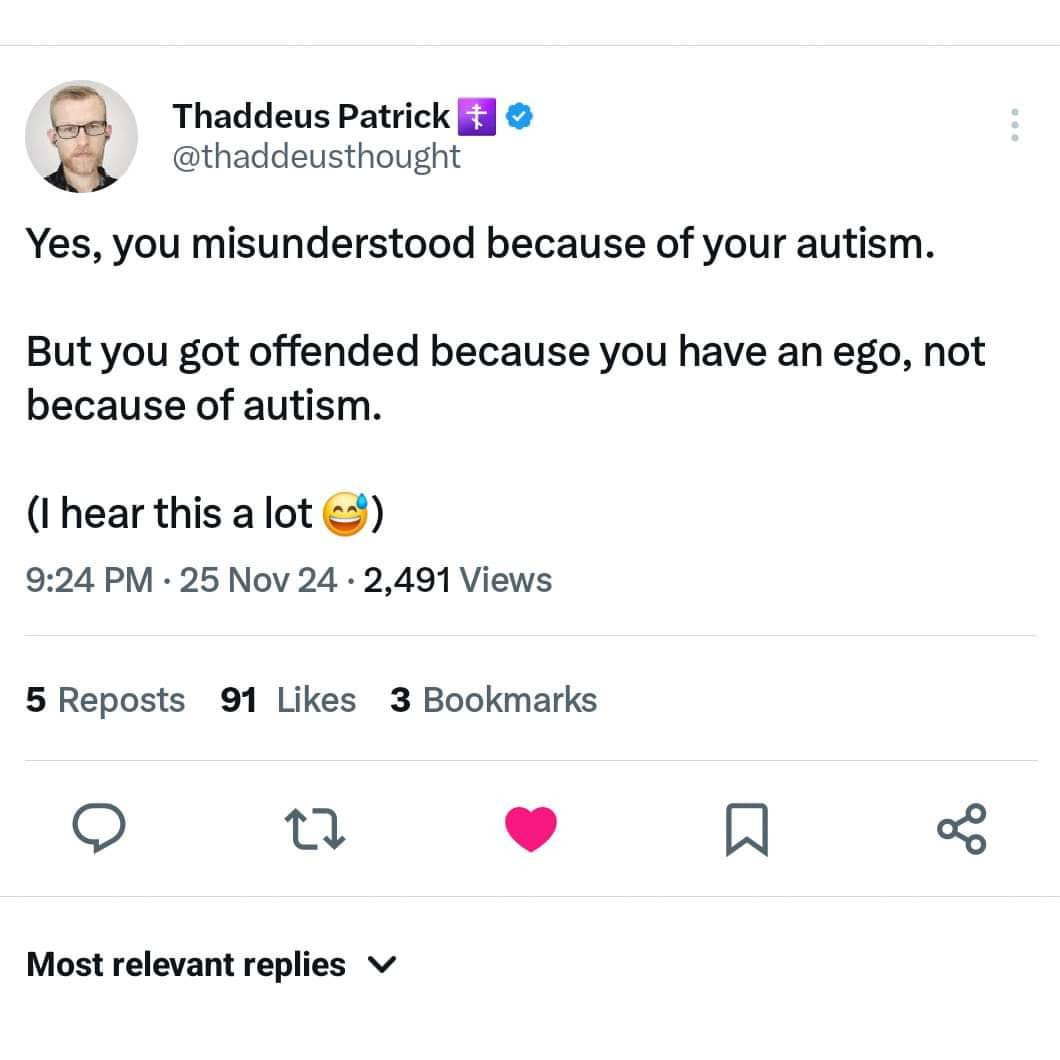The height and width of the screenshot is (1060, 1060).
Task: Click the 2,491 Views count
Action: tap(458, 580)
